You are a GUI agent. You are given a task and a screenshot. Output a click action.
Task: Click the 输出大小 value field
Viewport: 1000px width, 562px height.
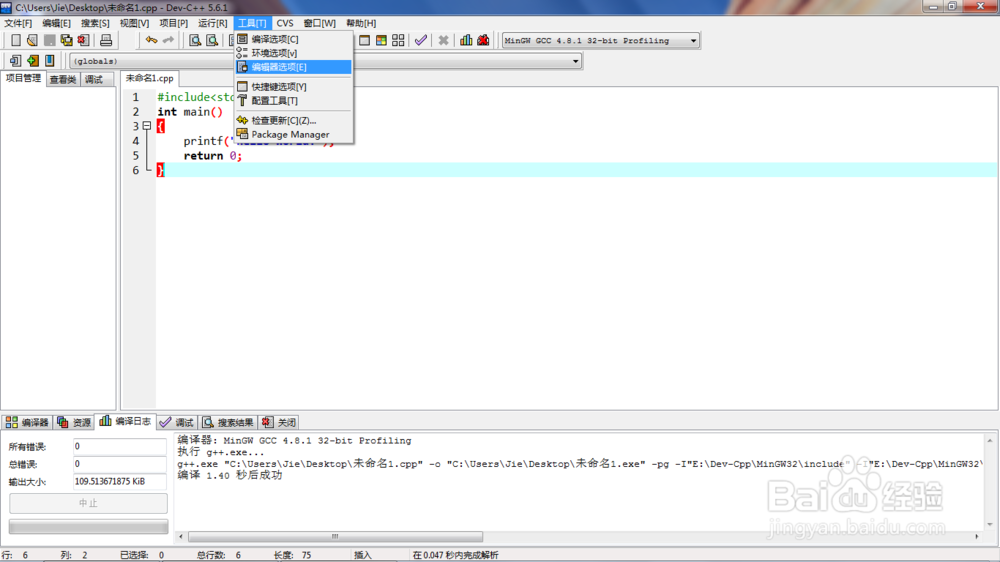point(119,482)
